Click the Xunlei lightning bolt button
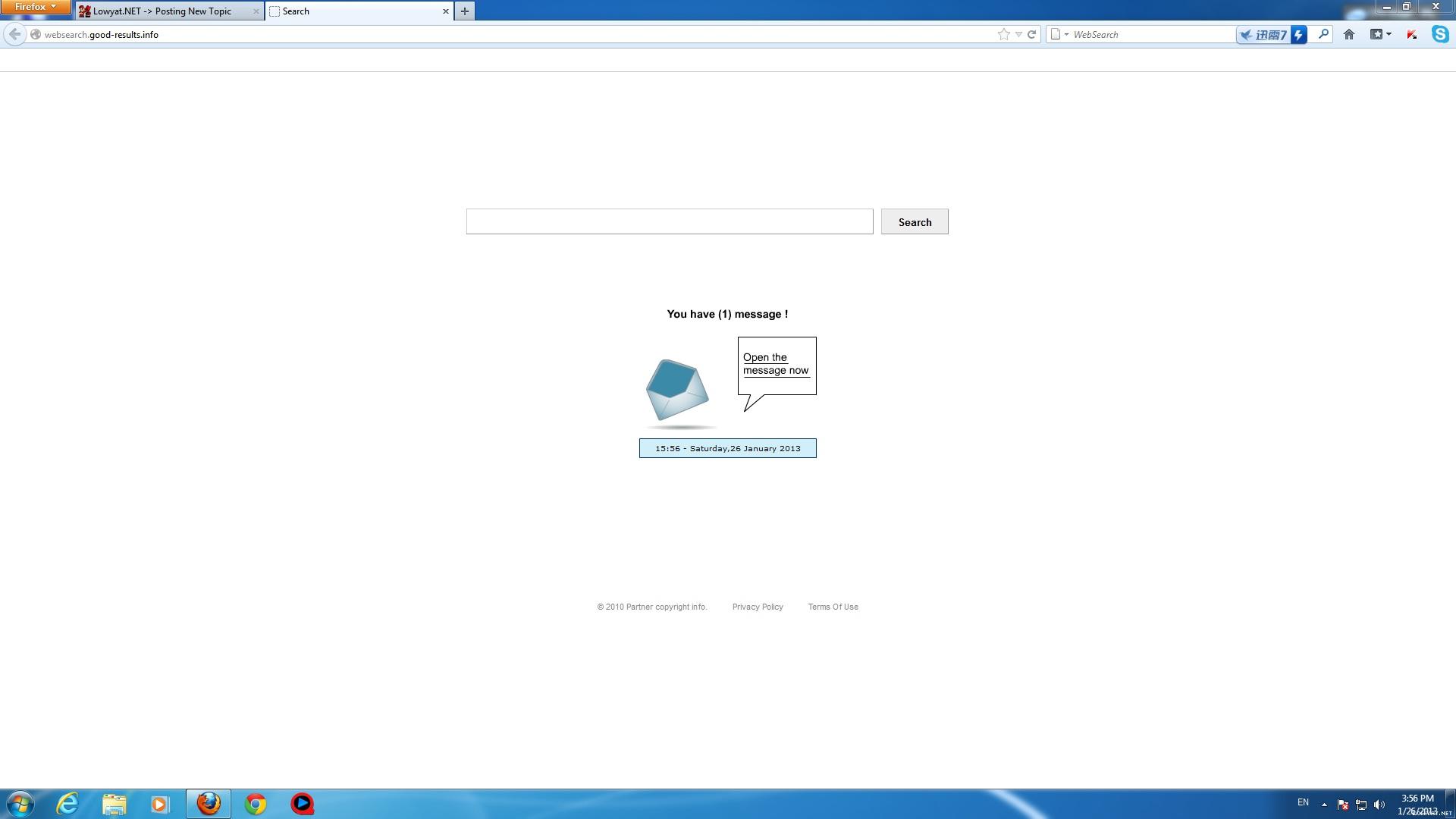Viewport: 1456px width, 819px height. click(1299, 34)
